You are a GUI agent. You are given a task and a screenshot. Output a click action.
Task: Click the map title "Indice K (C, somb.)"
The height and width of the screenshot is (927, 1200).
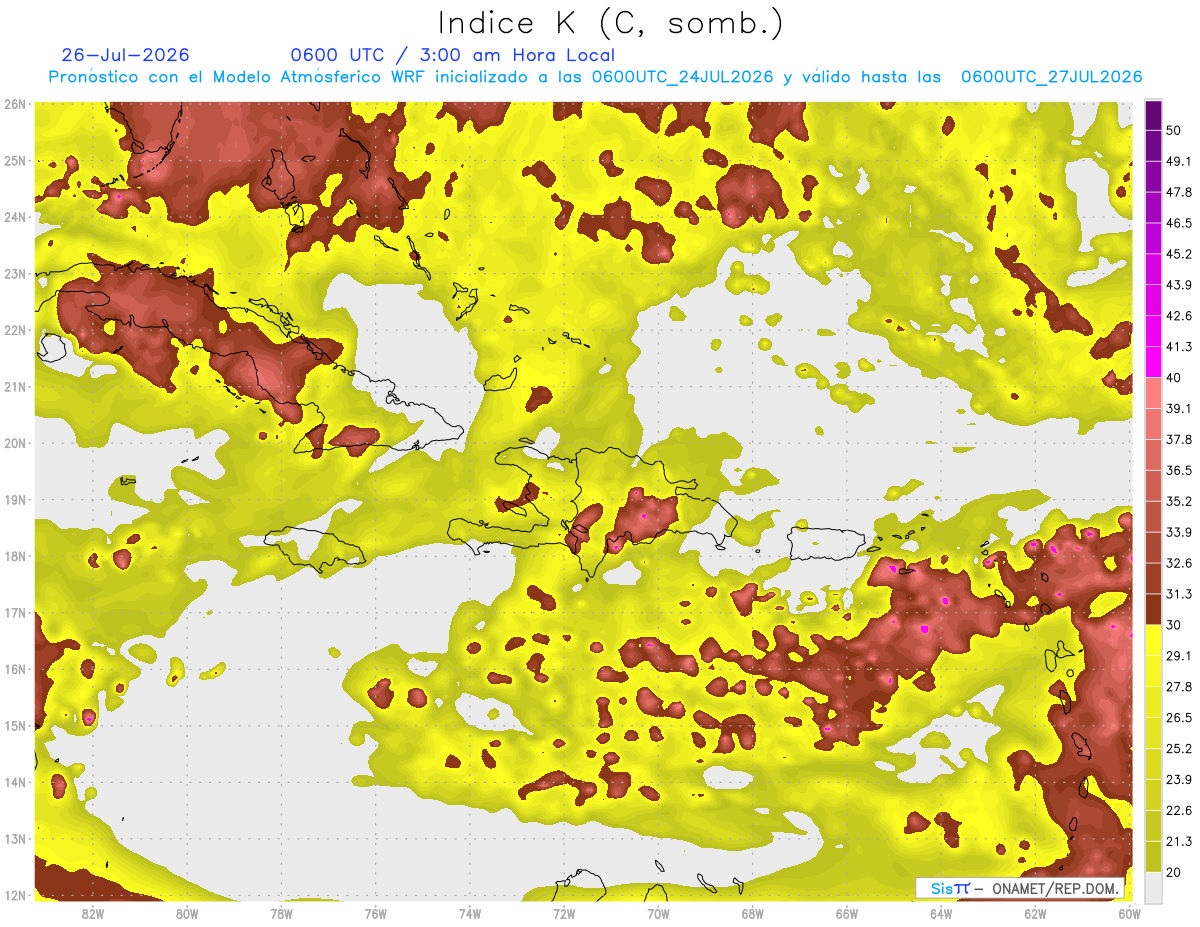pos(610,24)
